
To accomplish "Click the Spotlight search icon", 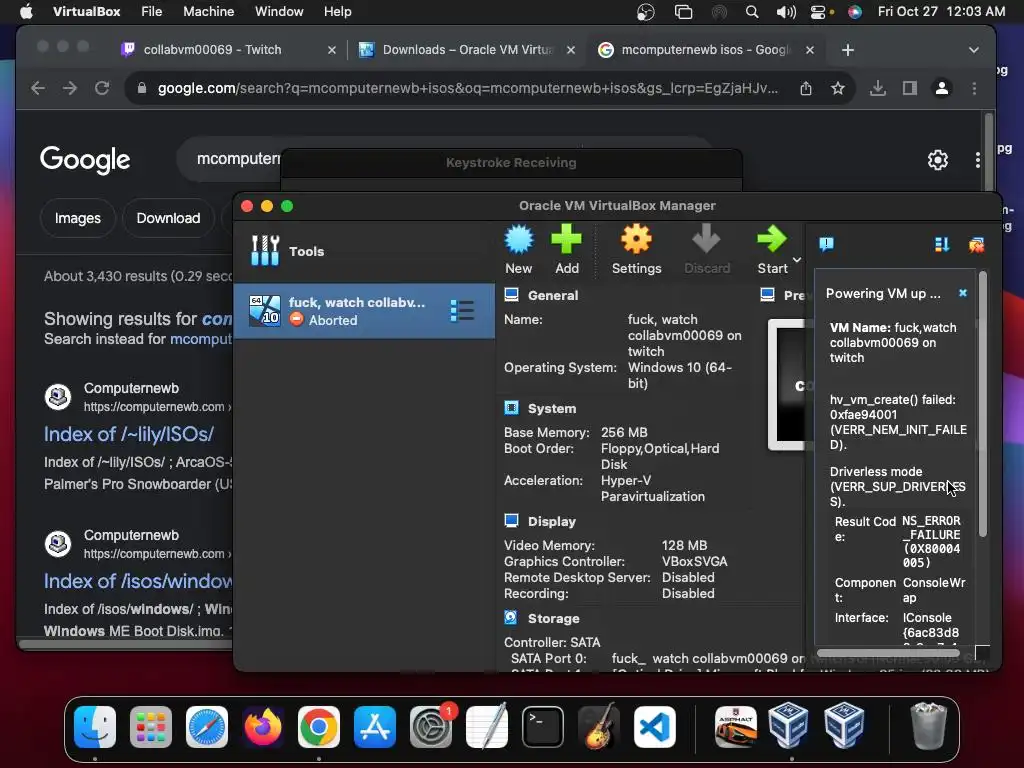I will [752, 12].
